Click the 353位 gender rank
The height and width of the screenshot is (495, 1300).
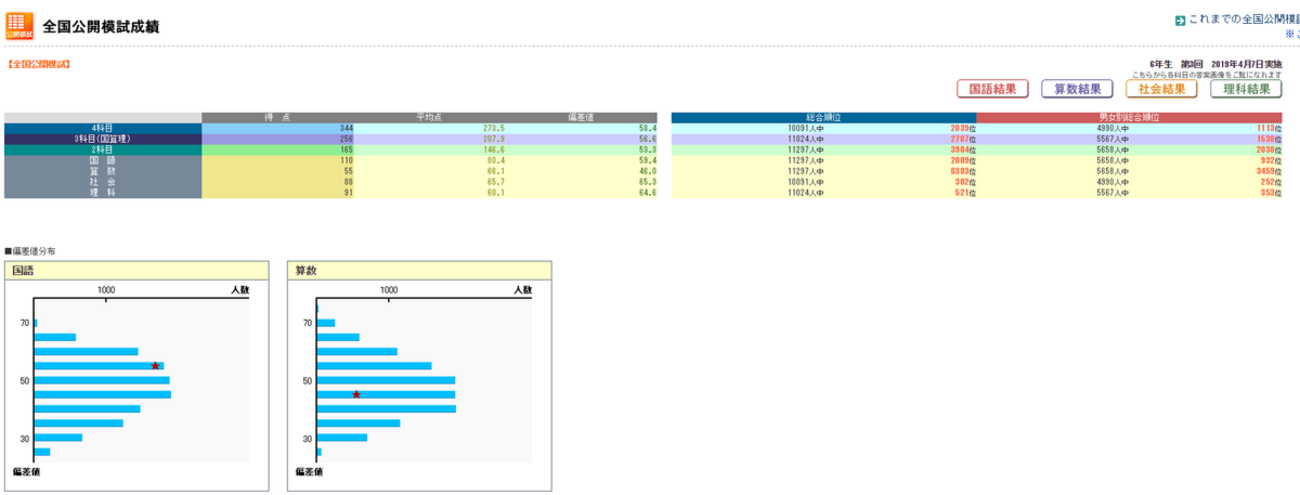1271,193
